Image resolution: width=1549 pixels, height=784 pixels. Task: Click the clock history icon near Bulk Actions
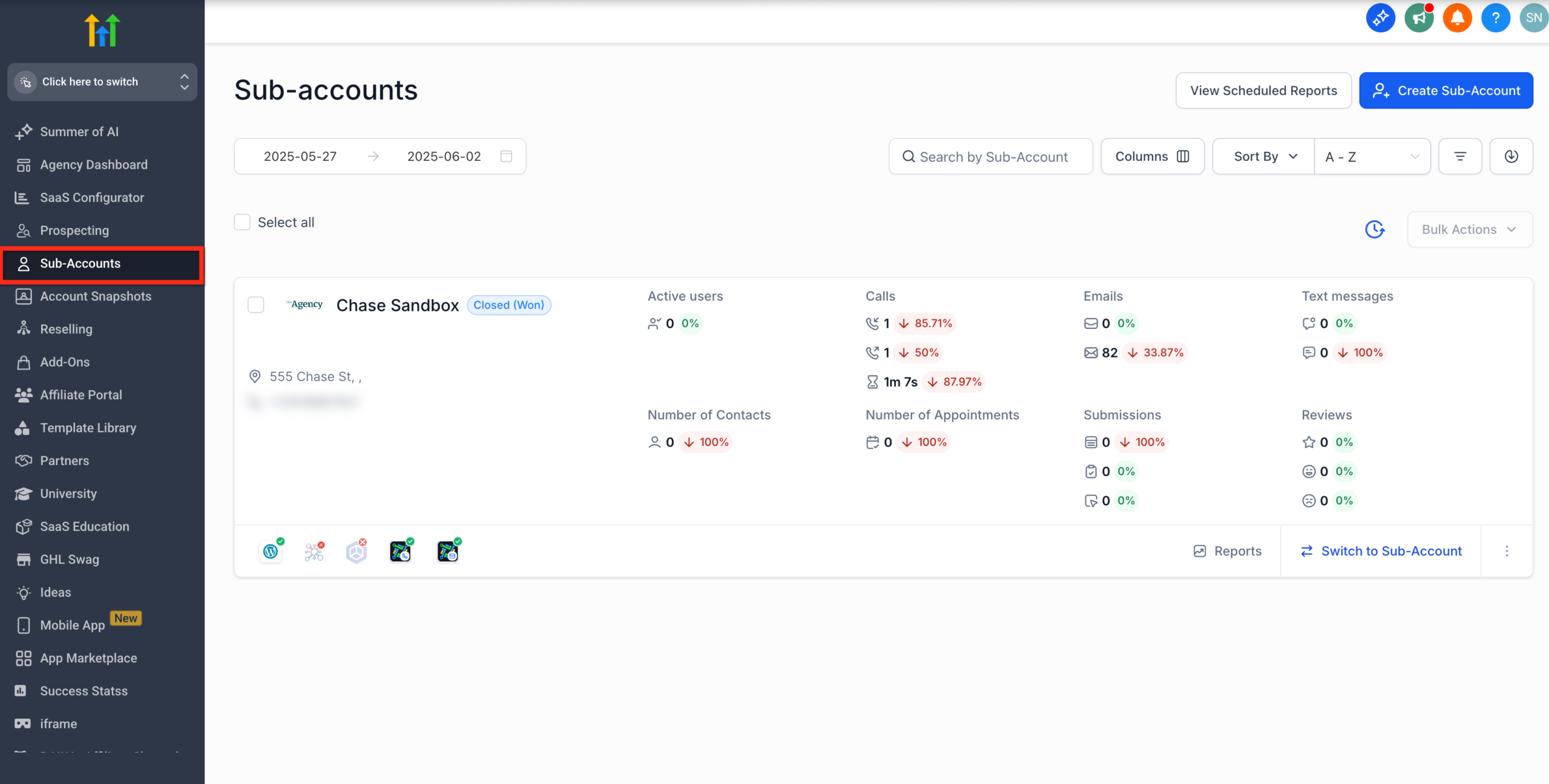click(x=1375, y=229)
